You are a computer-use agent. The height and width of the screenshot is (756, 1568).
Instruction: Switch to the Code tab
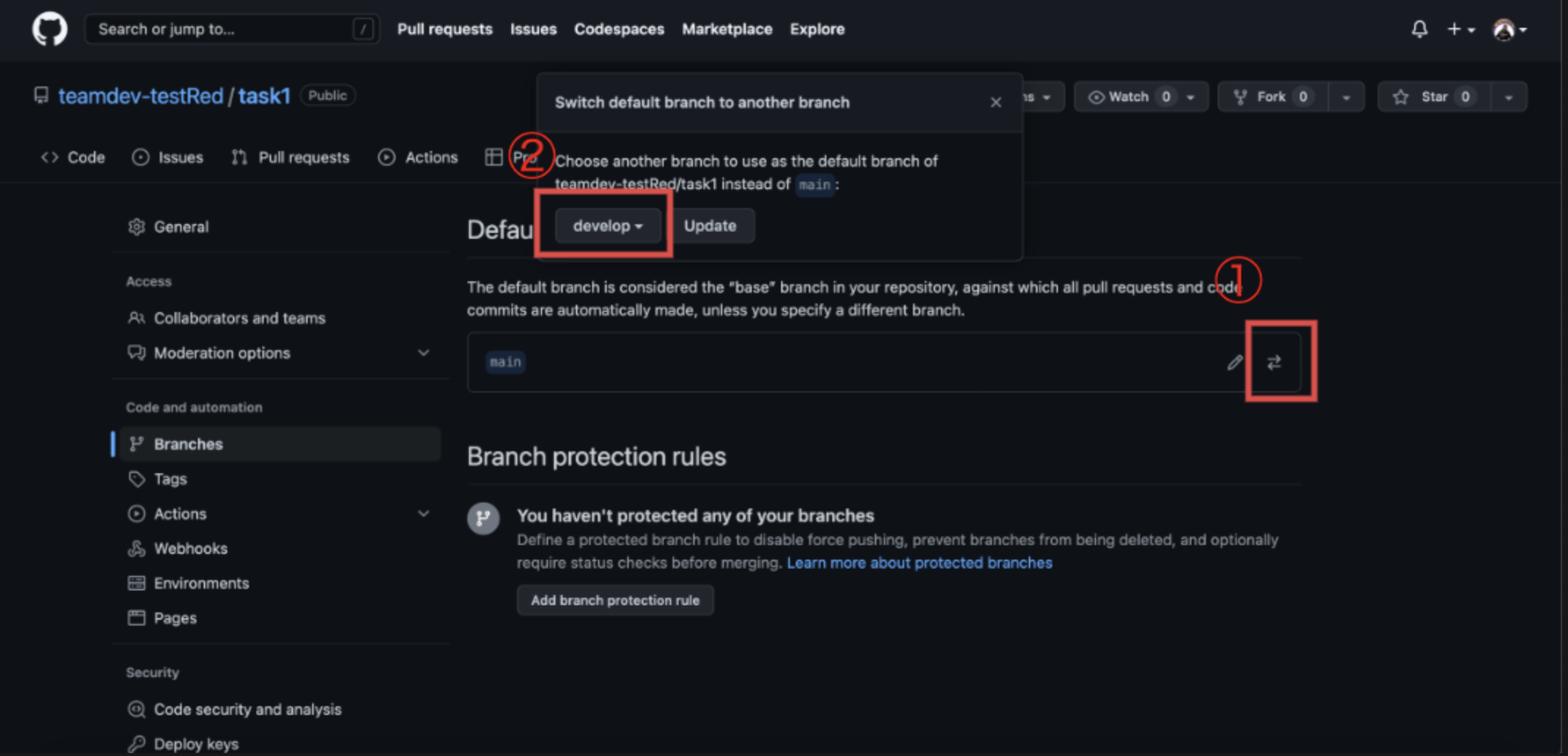72,157
